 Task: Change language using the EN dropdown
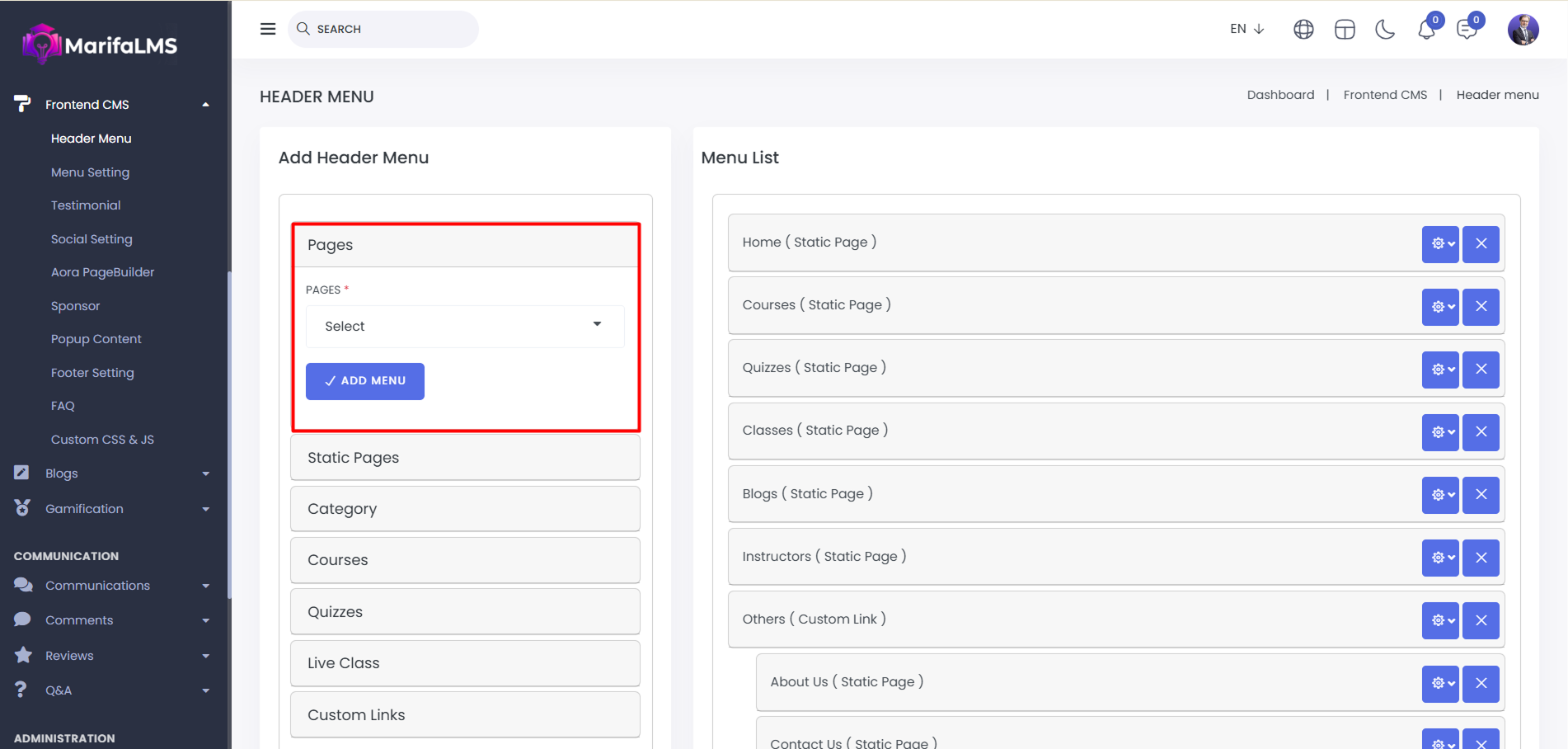pos(1246,29)
